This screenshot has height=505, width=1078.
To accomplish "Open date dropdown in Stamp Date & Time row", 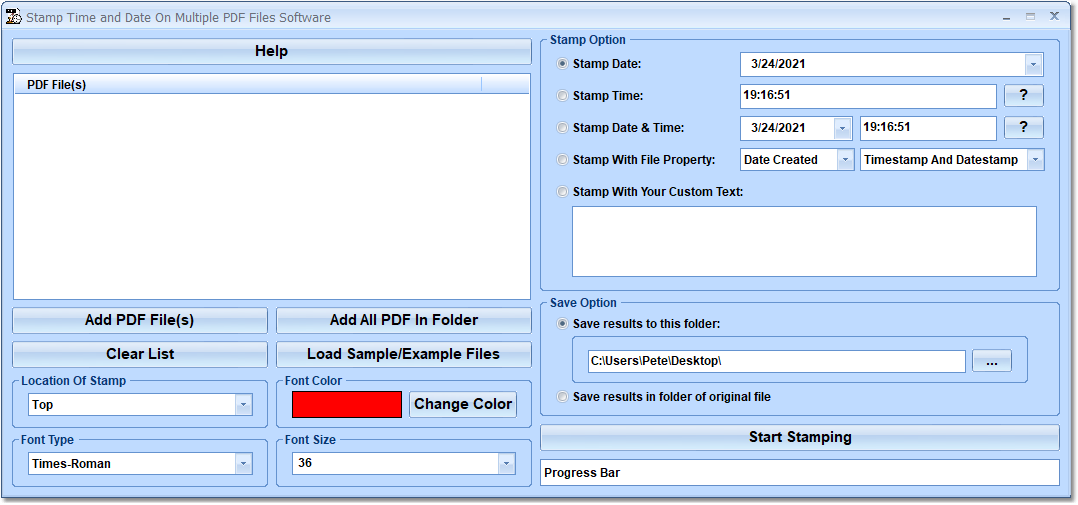I will (x=843, y=128).
